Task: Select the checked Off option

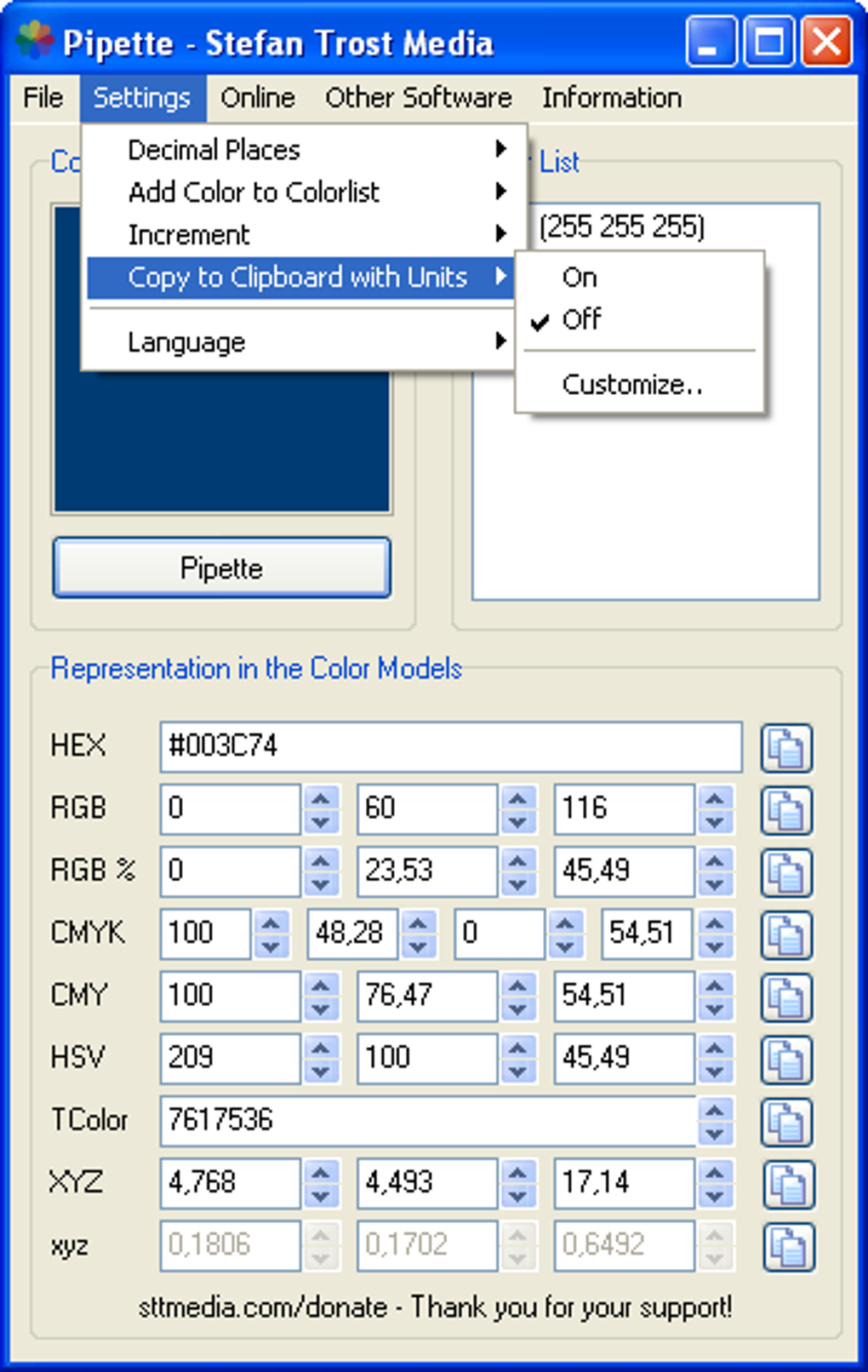Action: (x=639, y=320)
